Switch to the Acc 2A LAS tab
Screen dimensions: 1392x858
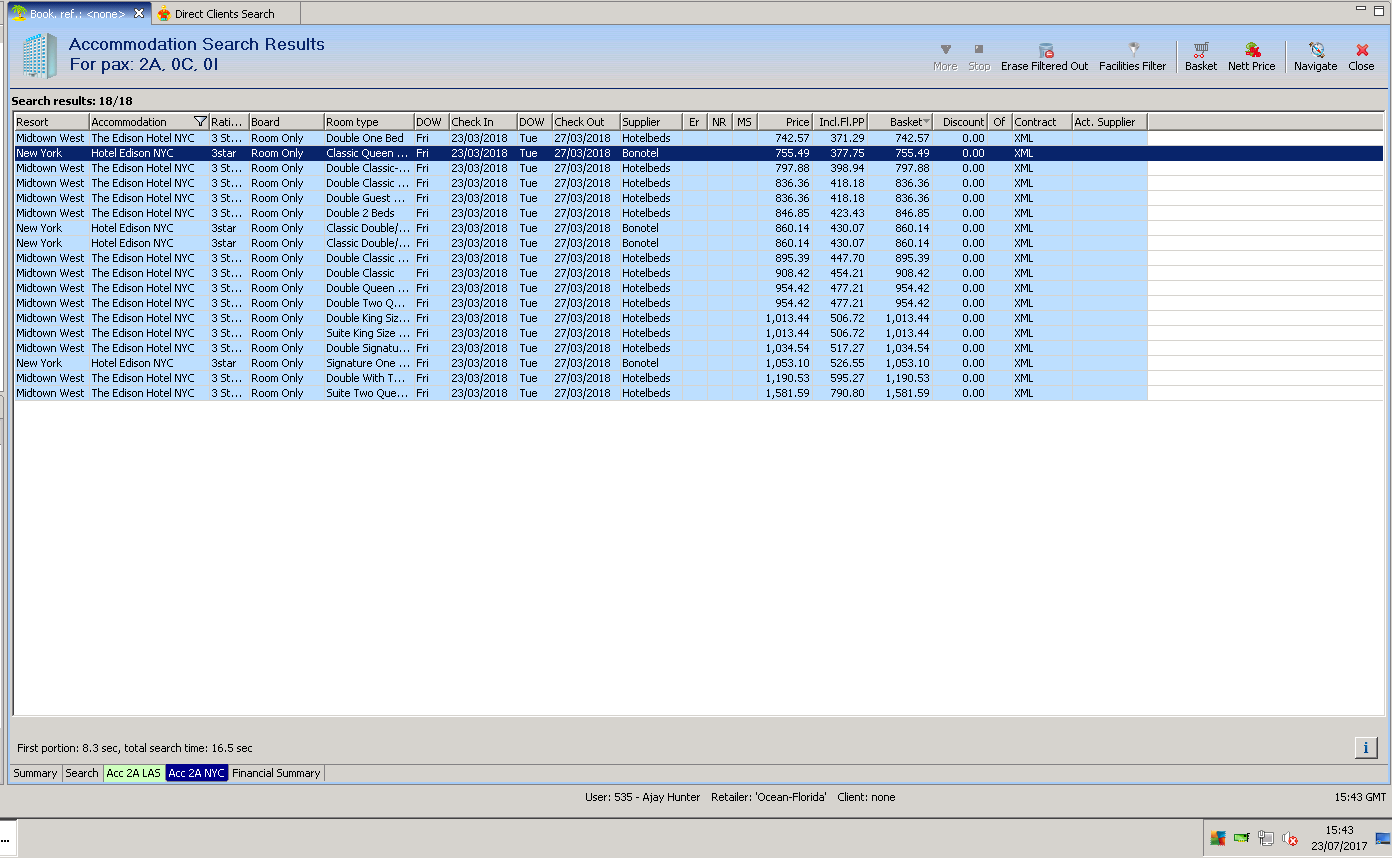(133, 773)
